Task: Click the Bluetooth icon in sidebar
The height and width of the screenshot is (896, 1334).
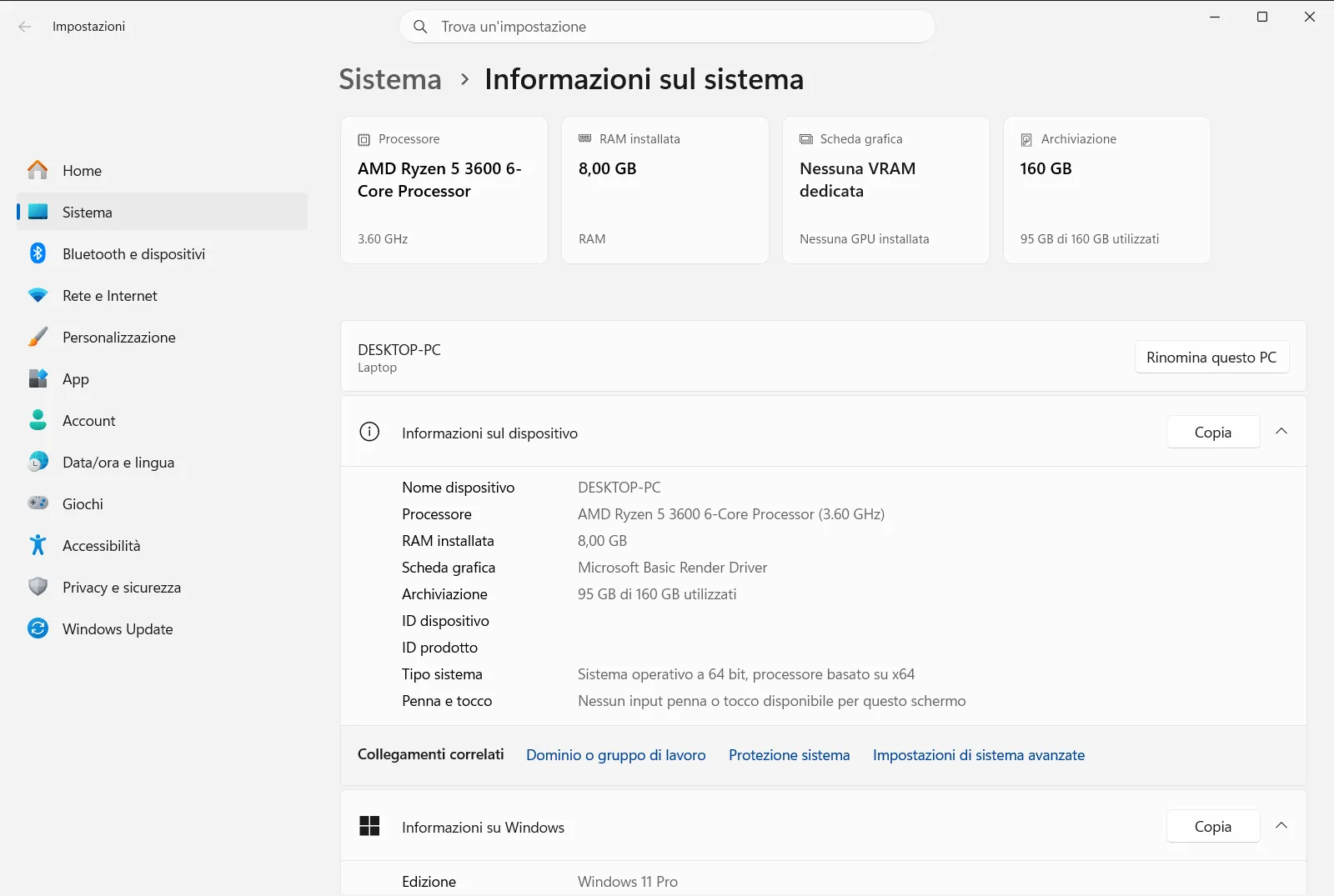Action: pyautogui.click(x=38, y=253)
